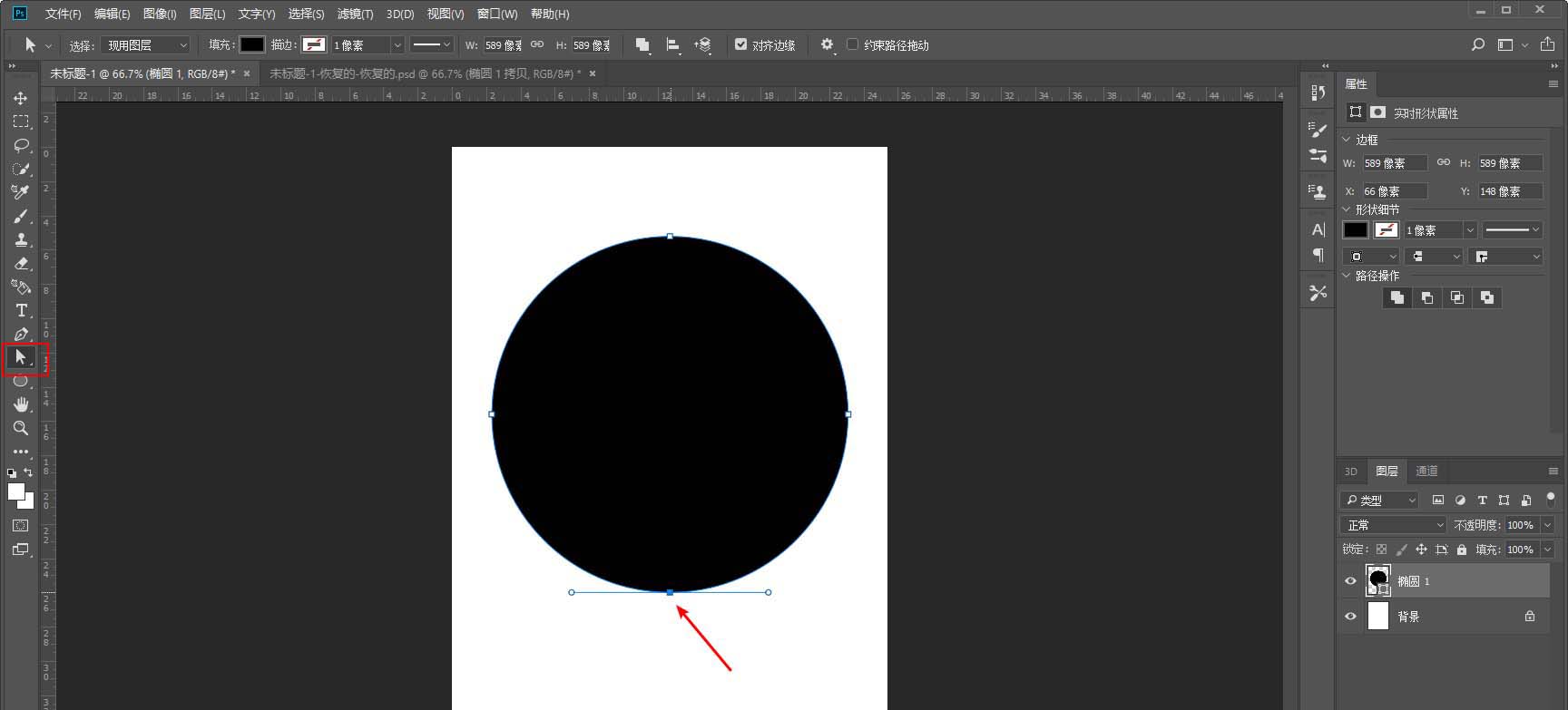Image resolution: width=1568 pixels, height=710 pixels.
Task: Switch to the 通道 tab
Action: pyautogui.click(x=1426, y=472)
